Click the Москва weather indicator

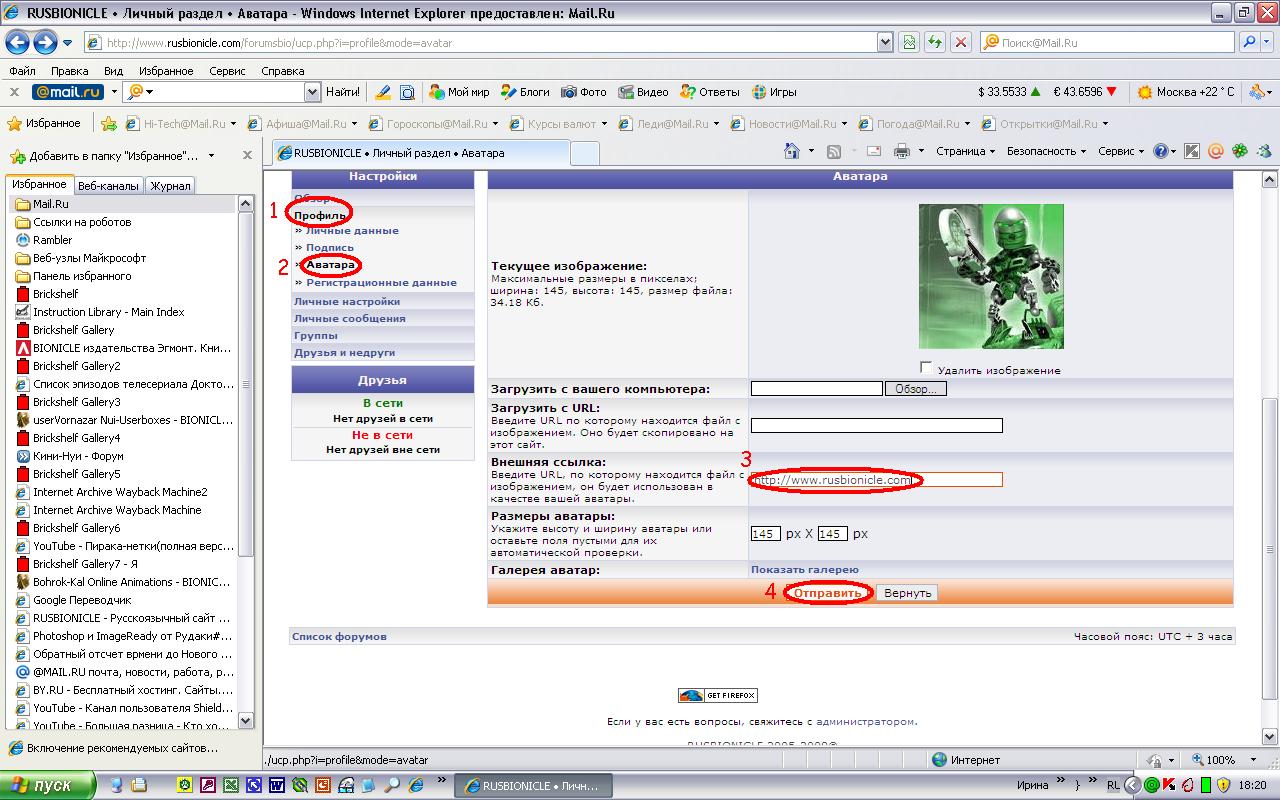(1186, 92)
